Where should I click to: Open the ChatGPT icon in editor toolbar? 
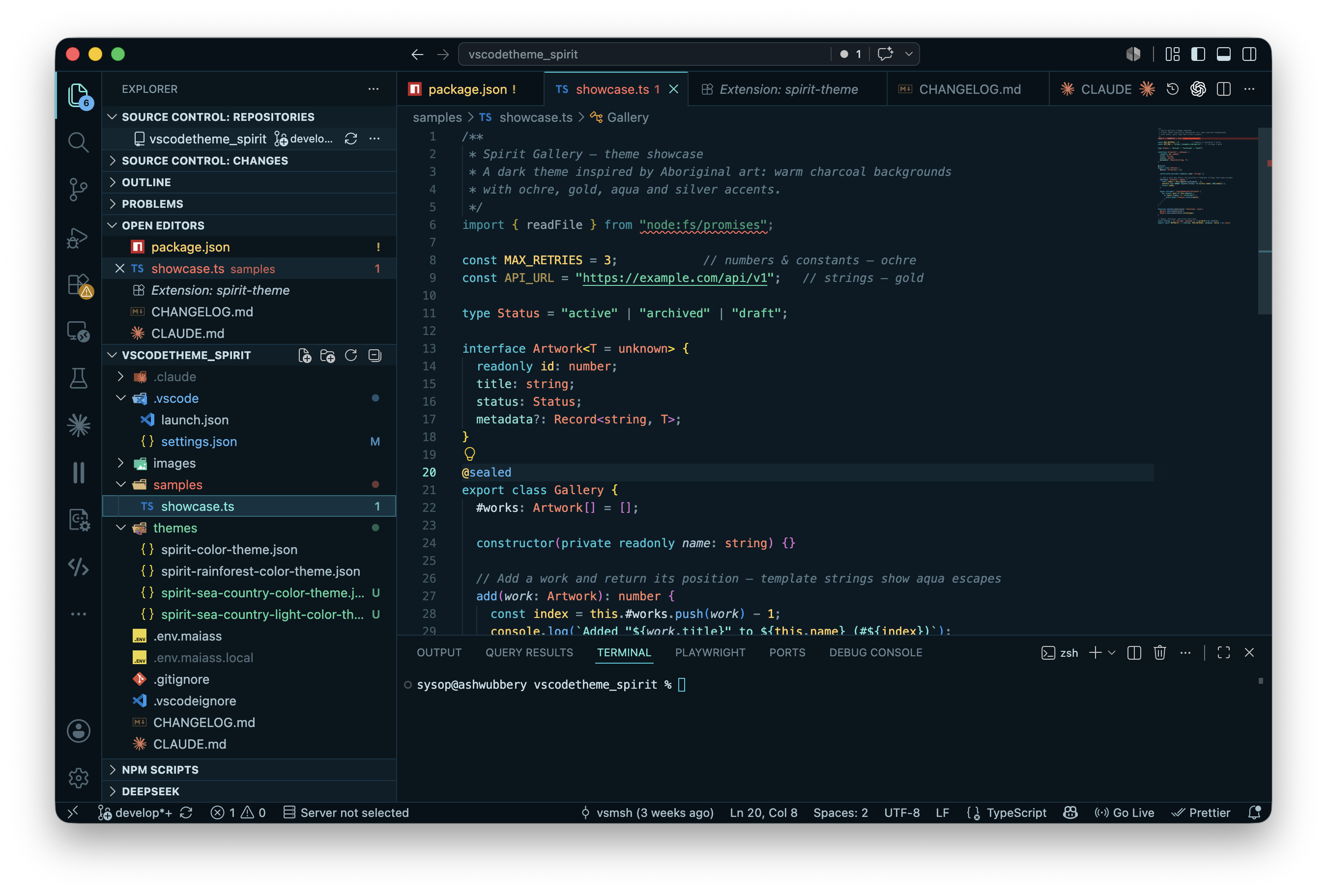[1198, 89]
